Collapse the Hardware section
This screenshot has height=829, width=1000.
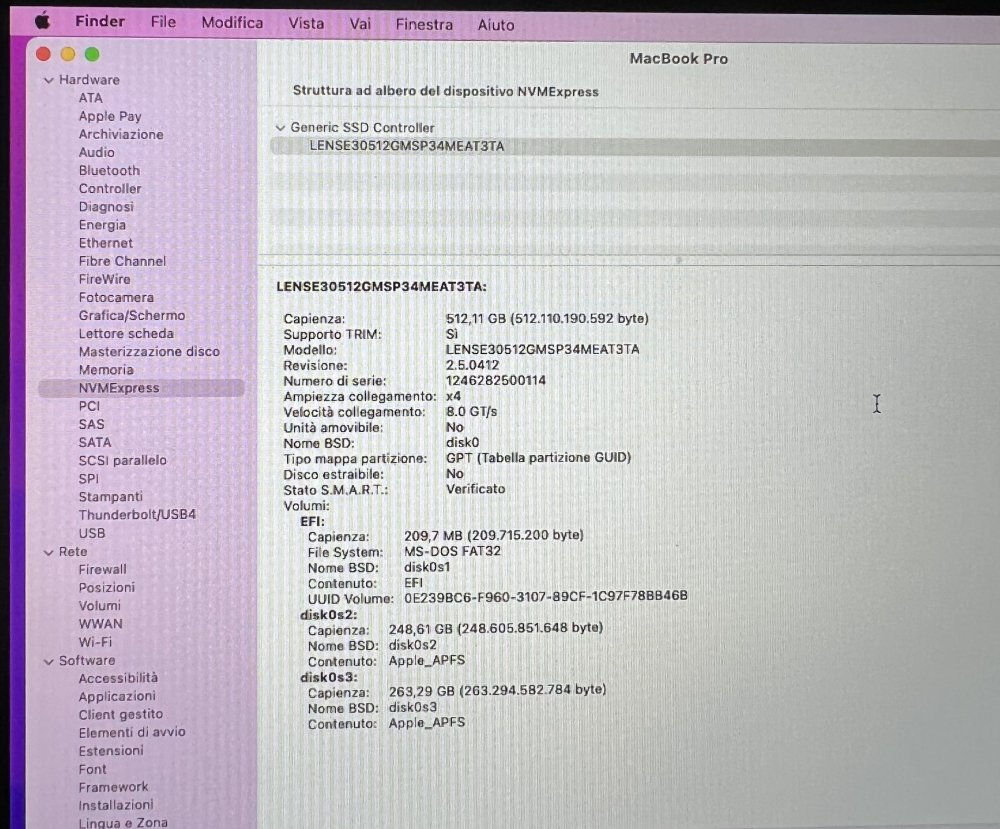pyautogui.click(x=48, y=80)
